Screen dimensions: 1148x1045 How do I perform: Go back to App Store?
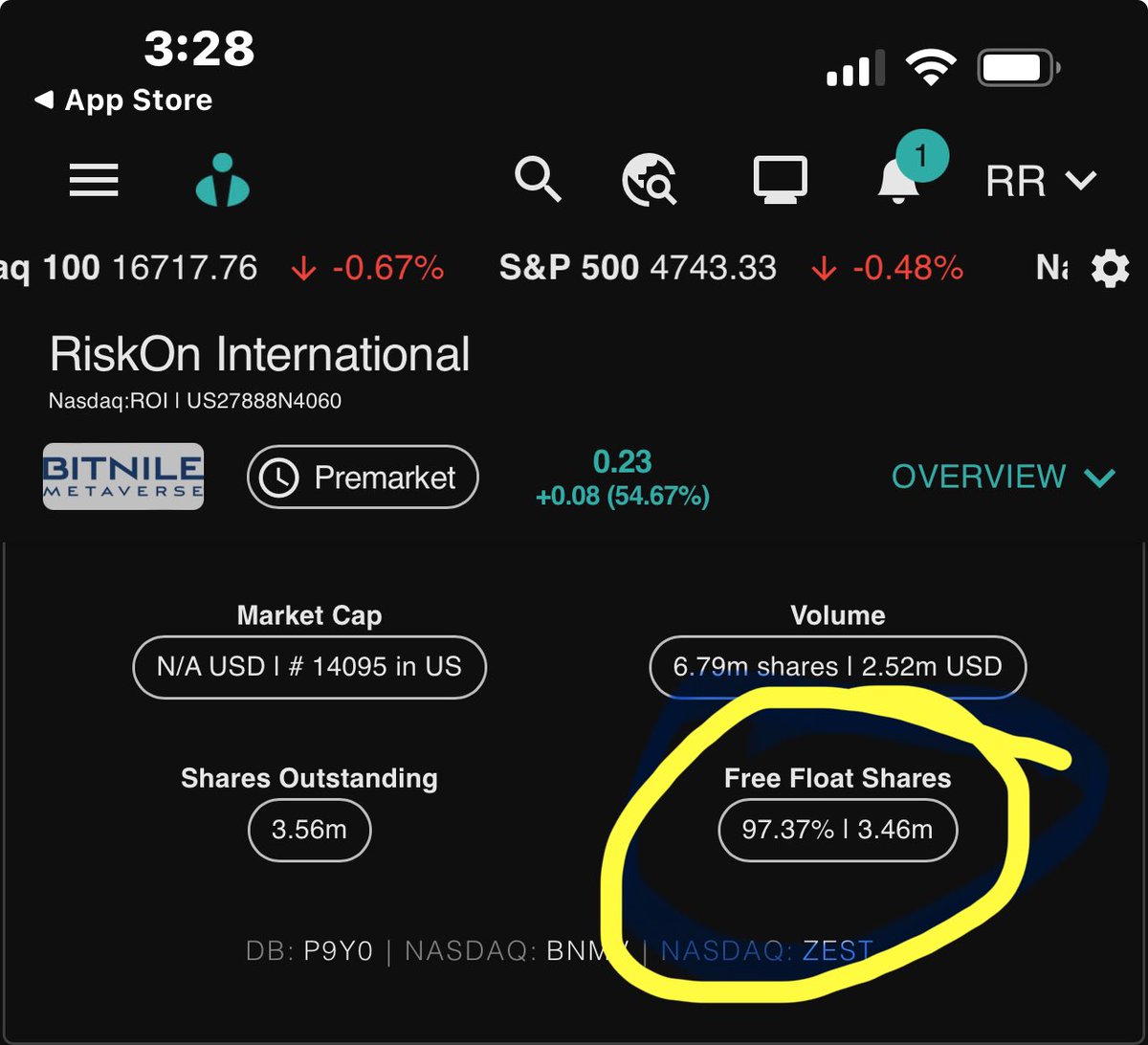(x=123, y=100)
